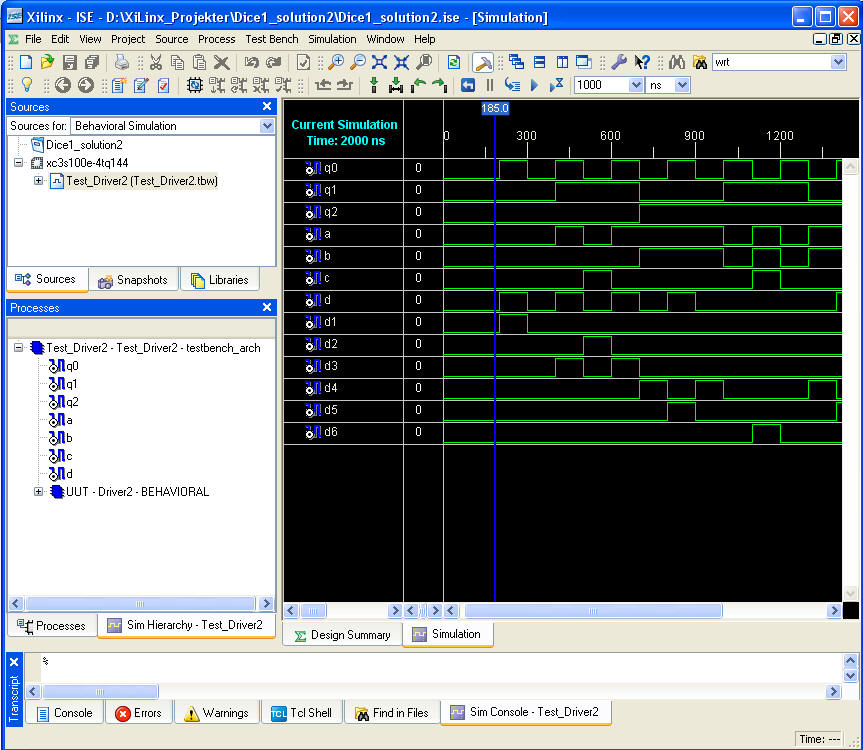Click the Refresh (green arrows) icon
This screenshot has height=750, width=863.
[454, 62]
